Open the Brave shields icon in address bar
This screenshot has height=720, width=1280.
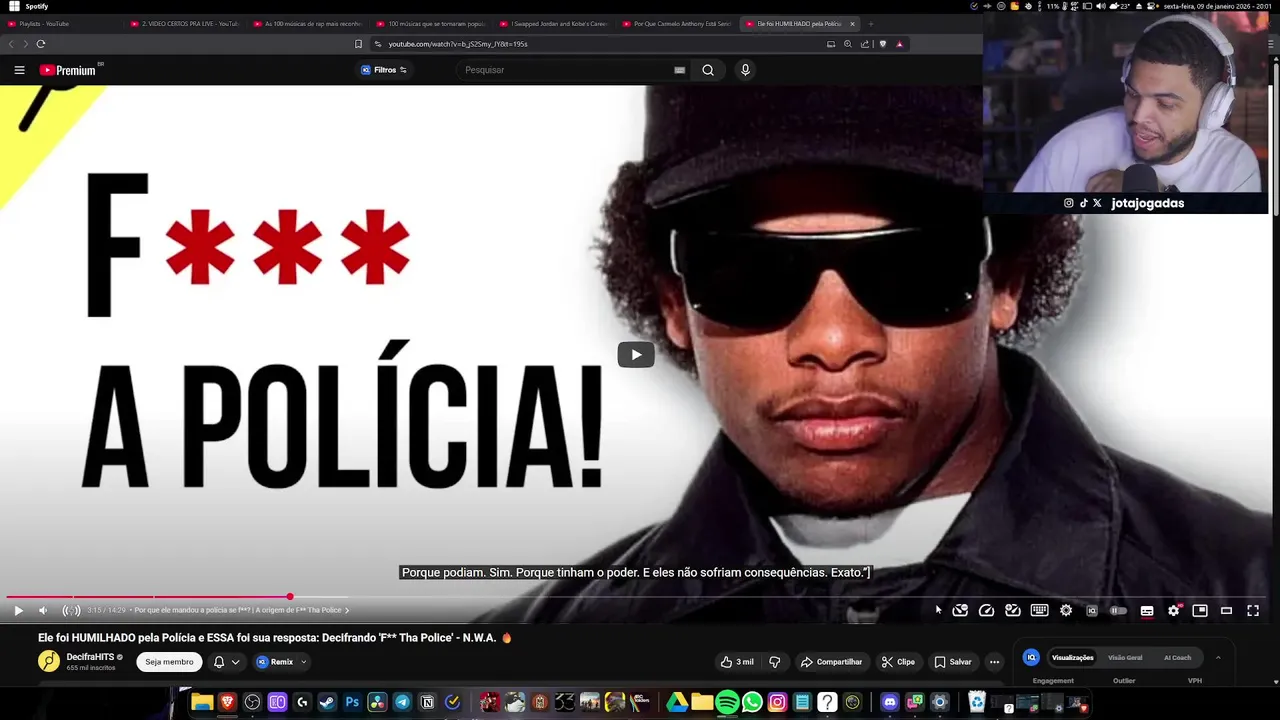point(882,44)
